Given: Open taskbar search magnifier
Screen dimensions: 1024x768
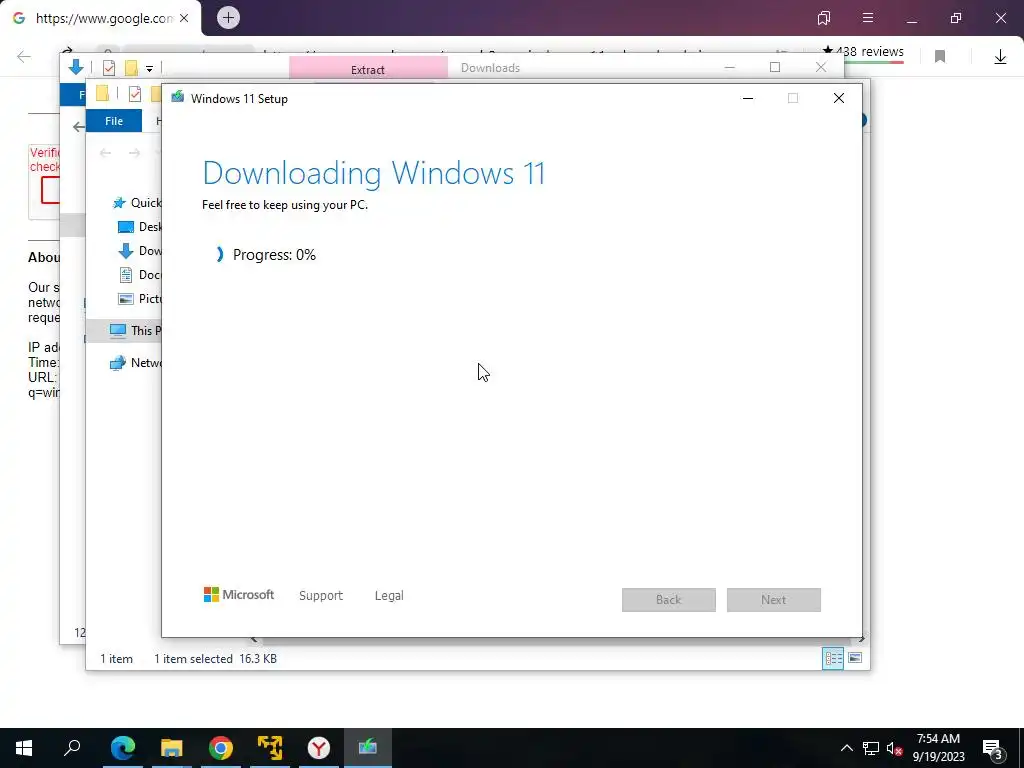Looking at the screenshot, I should tap(72, 747).
